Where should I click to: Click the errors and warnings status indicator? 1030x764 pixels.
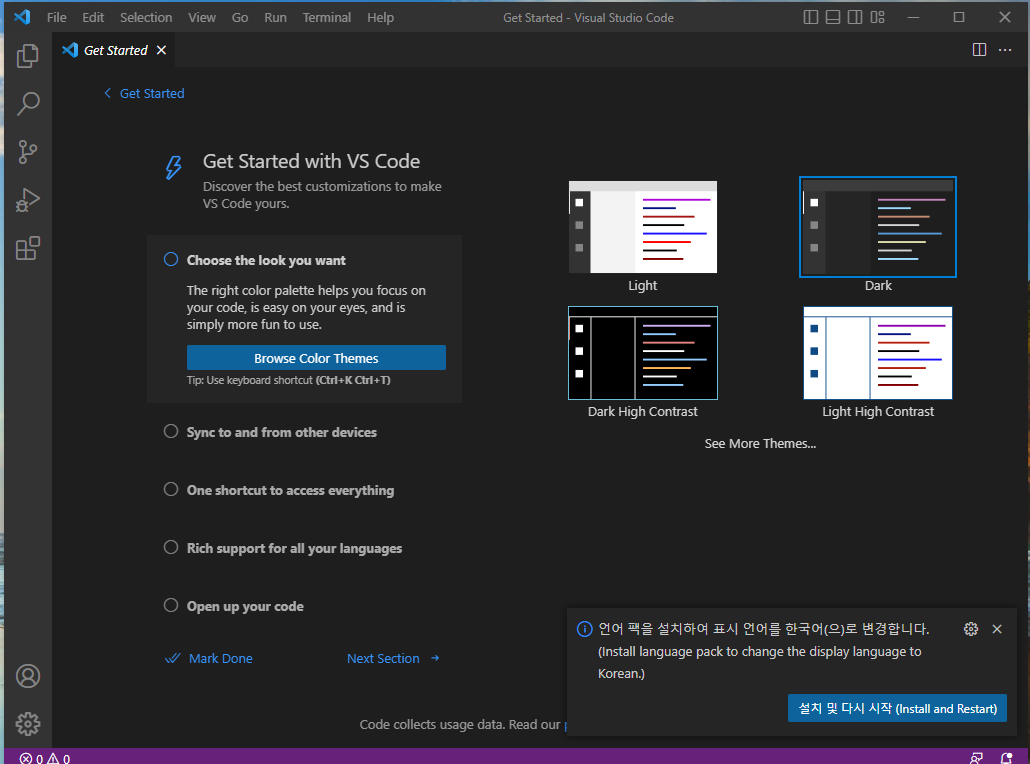pyautogui.click(x=45, y=758)
